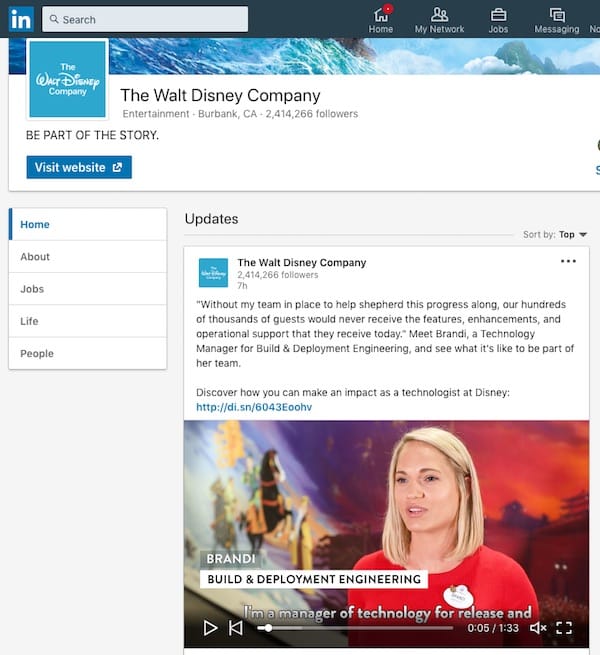Image resolution: width=600 pixels, height=655 pixels.
Task: Expand the Sort by Top dropdown
Action: 571,235
